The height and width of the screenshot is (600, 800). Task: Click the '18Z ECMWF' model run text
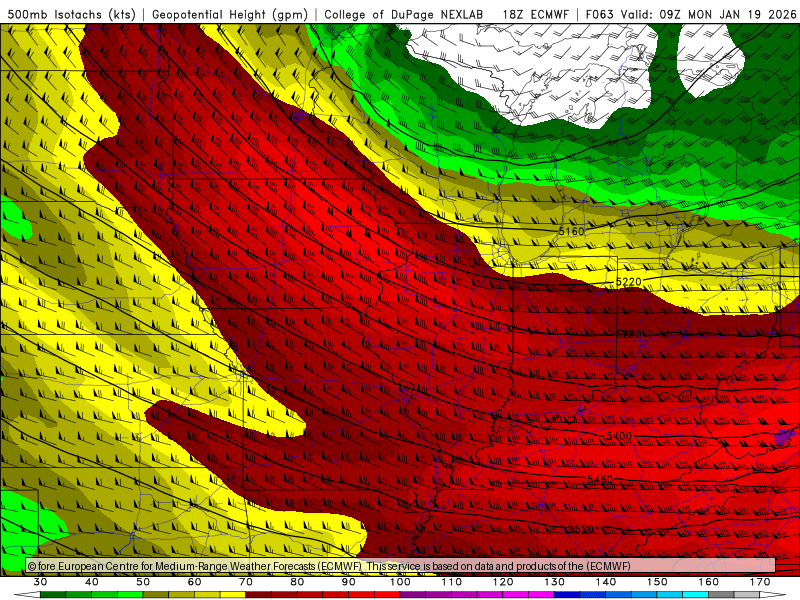click(535, 14)
